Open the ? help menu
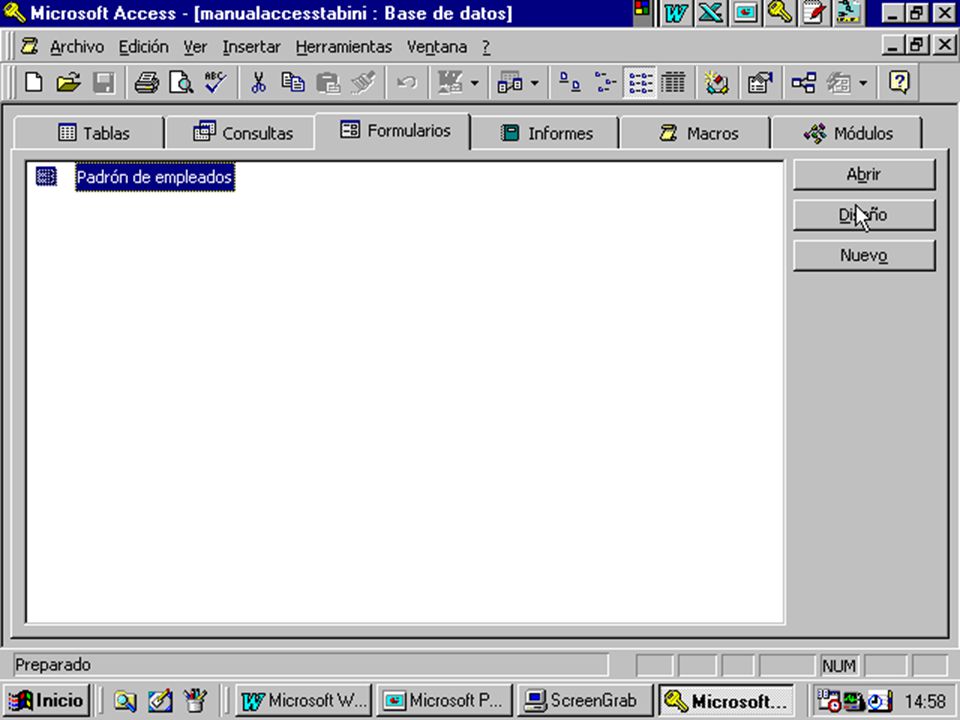Viewport: 960px width, 720px height. tap(486, 47)
